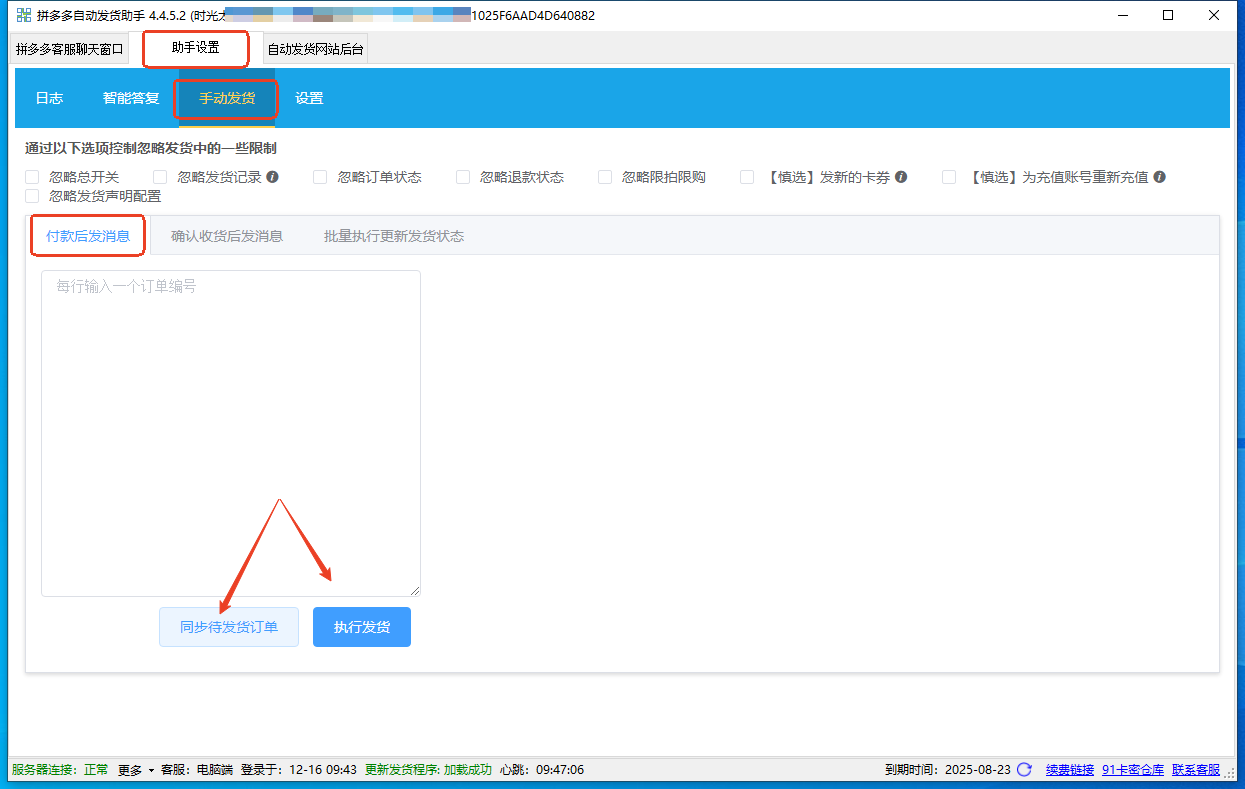
Task: Check the 忽略订单状态 option
Action: click(x=320, y=177)
